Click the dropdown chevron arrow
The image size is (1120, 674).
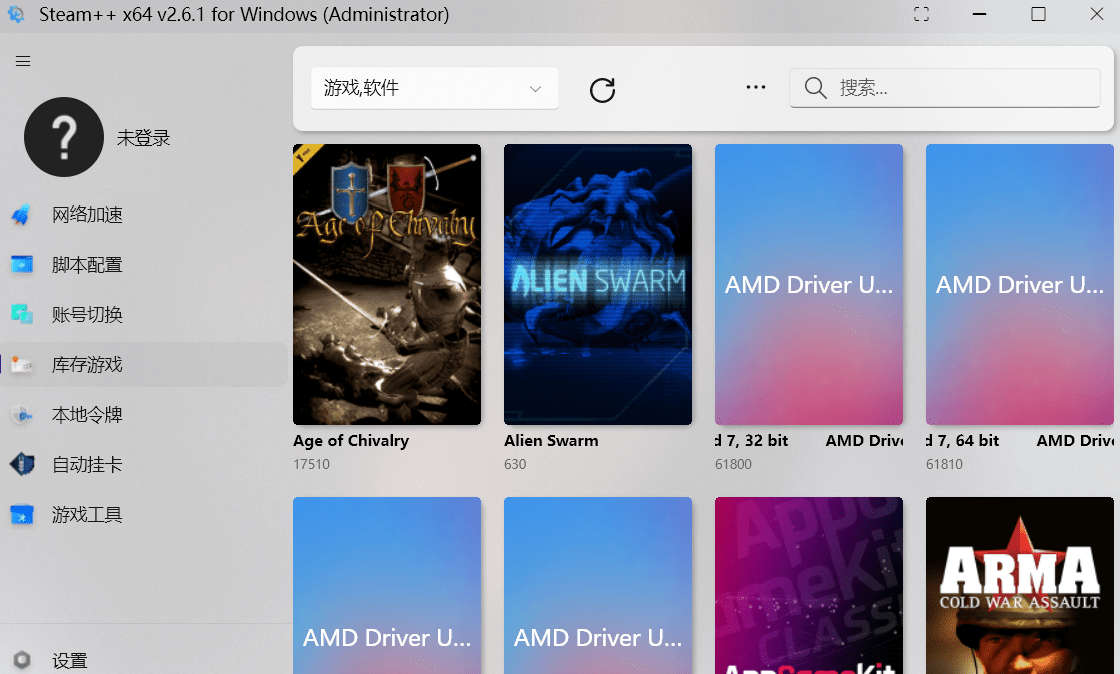[535, 89]
